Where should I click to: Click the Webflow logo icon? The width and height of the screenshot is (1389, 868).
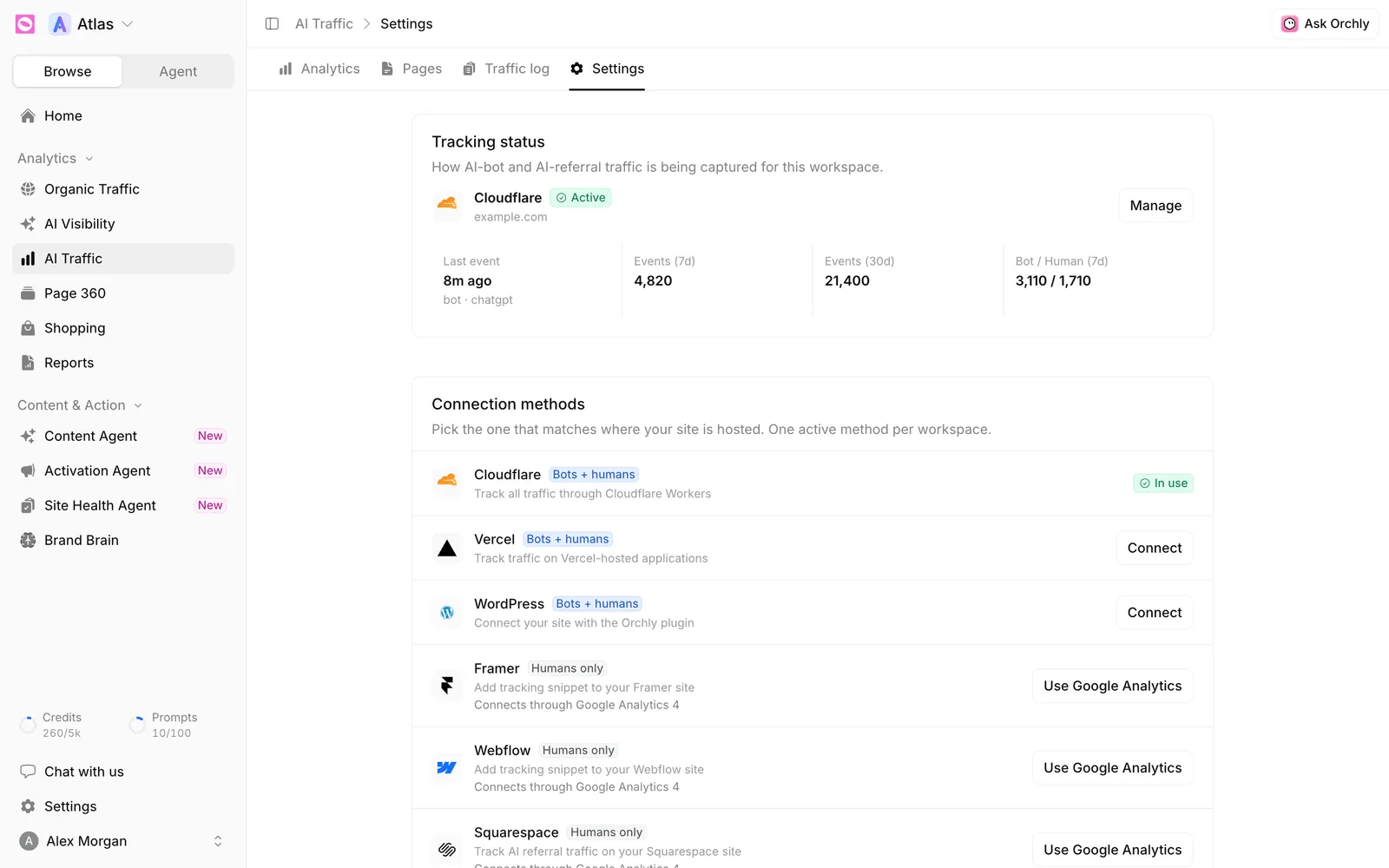(x=447, y=768)
